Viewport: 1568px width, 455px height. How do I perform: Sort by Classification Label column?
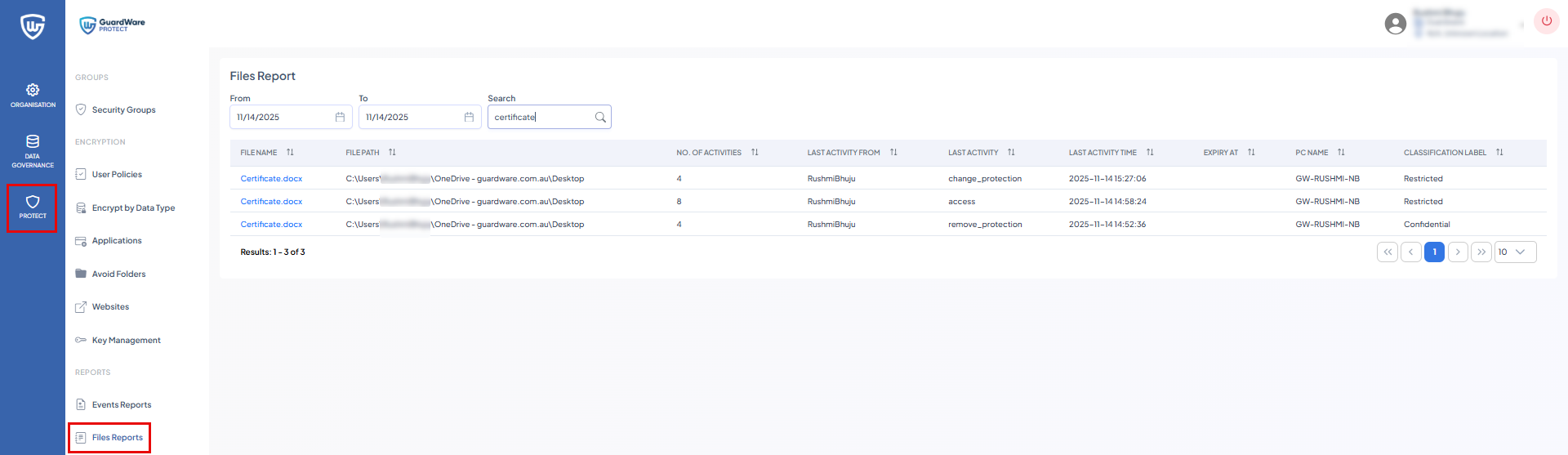click(x=1499, y=153)
